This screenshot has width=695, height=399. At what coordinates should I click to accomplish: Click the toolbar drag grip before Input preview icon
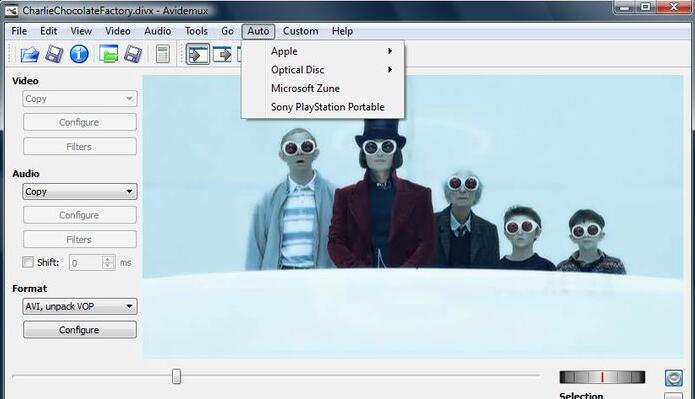(x=181, y=55)
